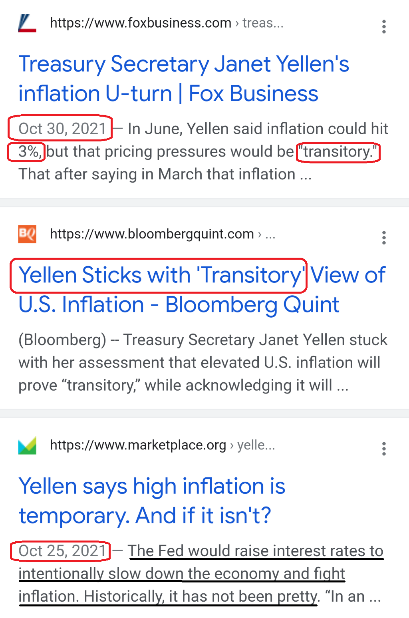The image size is (409, 618).
Task: Open the foxbusiness.com URL link
Action: coord(141,23)
